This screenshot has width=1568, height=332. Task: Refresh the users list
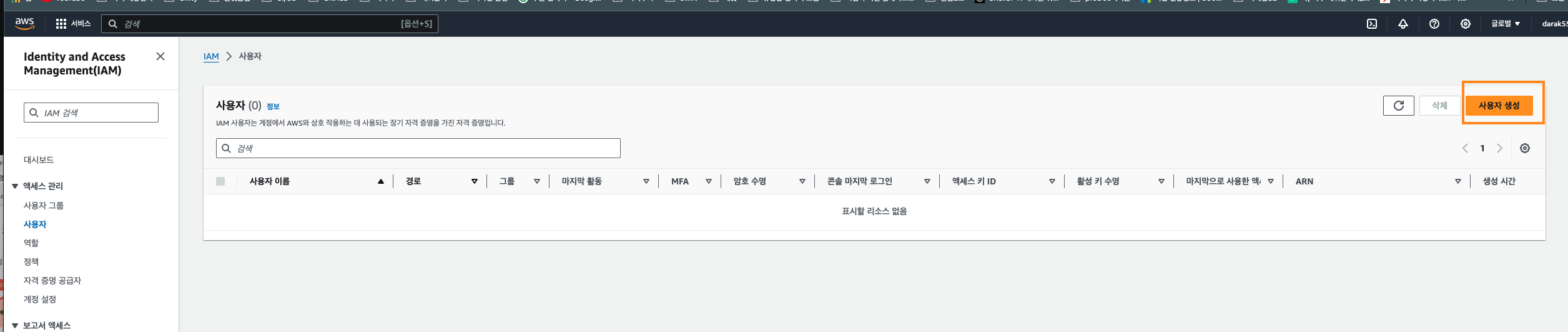click(1399, 106)
